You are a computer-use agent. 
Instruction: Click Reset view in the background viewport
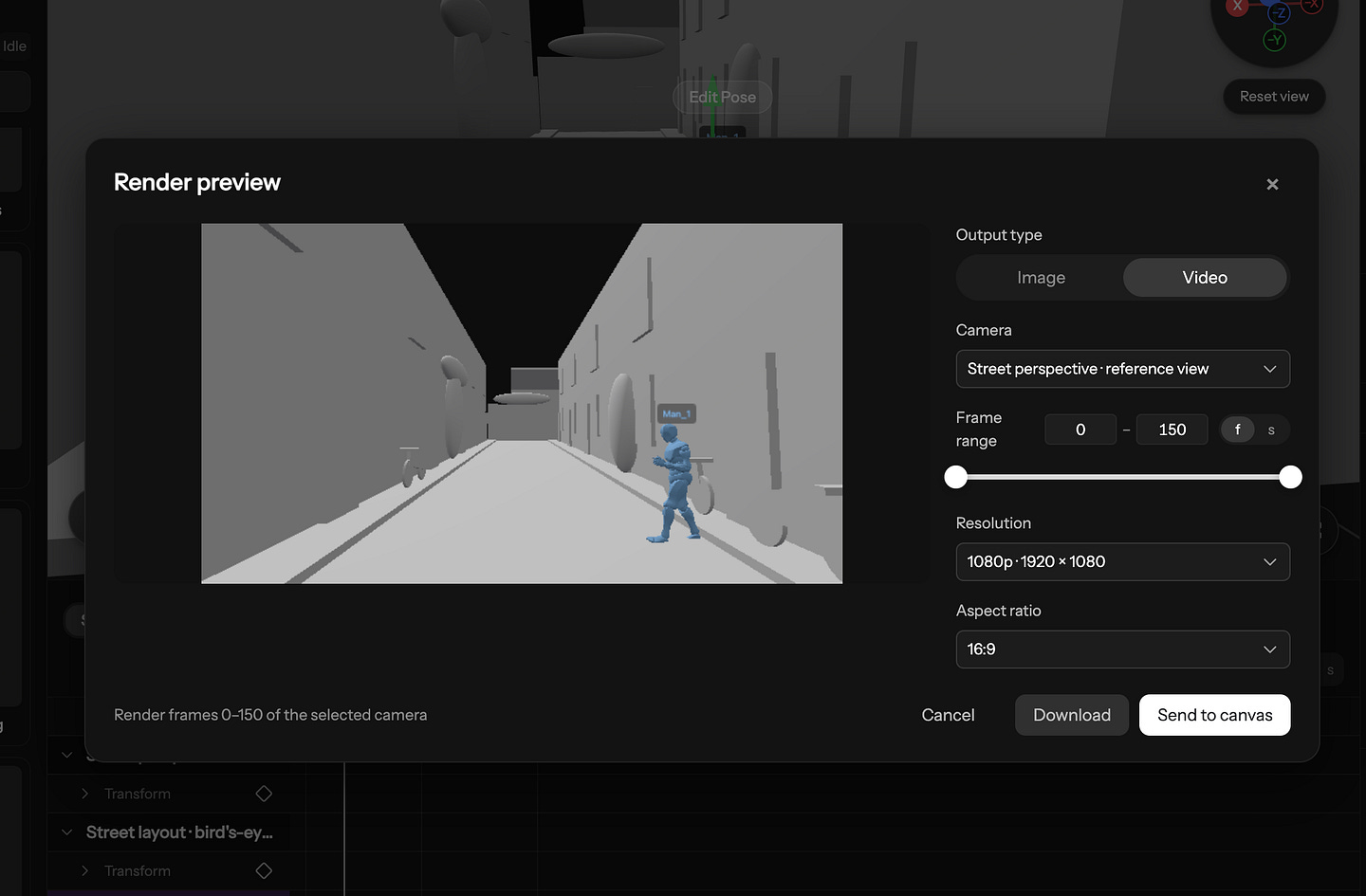click(1274, 97)
